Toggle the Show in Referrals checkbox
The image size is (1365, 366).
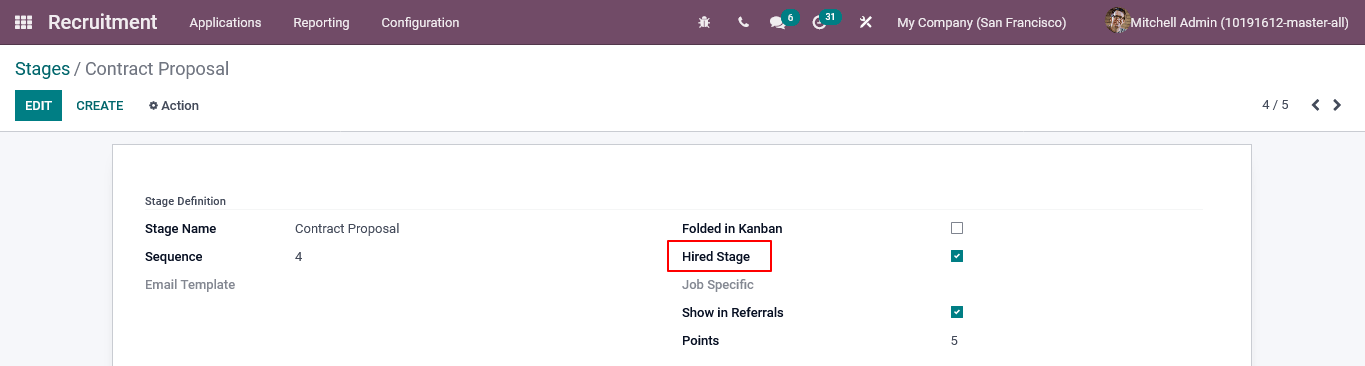pyautogui.click(x=957, y=312)
